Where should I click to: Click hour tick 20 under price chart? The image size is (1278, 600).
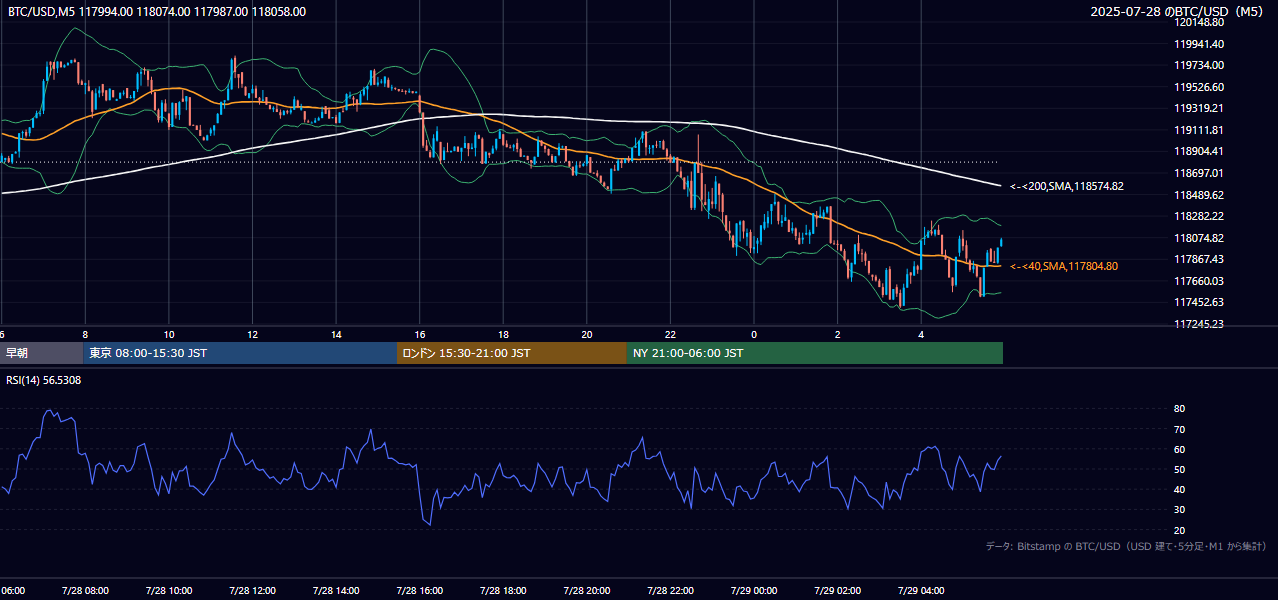click(587, 335)
